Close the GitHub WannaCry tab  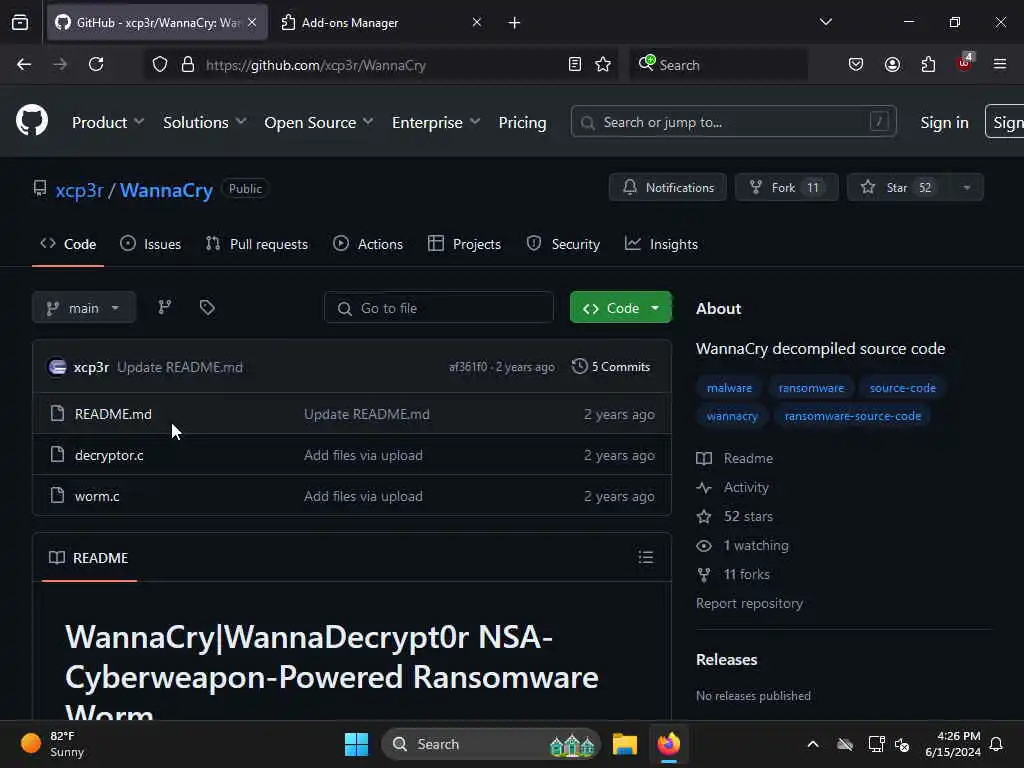252,22
